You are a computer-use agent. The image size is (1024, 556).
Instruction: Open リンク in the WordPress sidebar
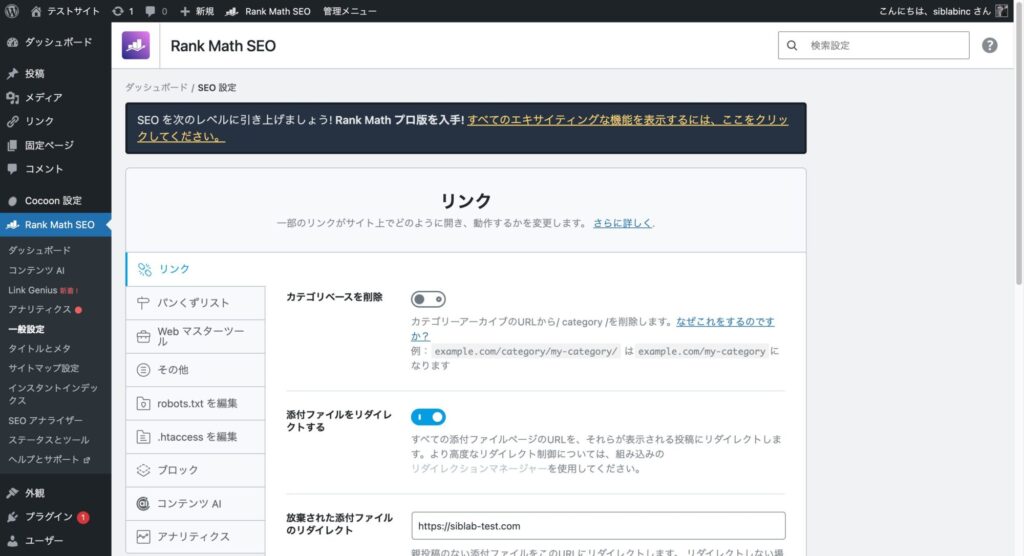[x=56, y=121]
